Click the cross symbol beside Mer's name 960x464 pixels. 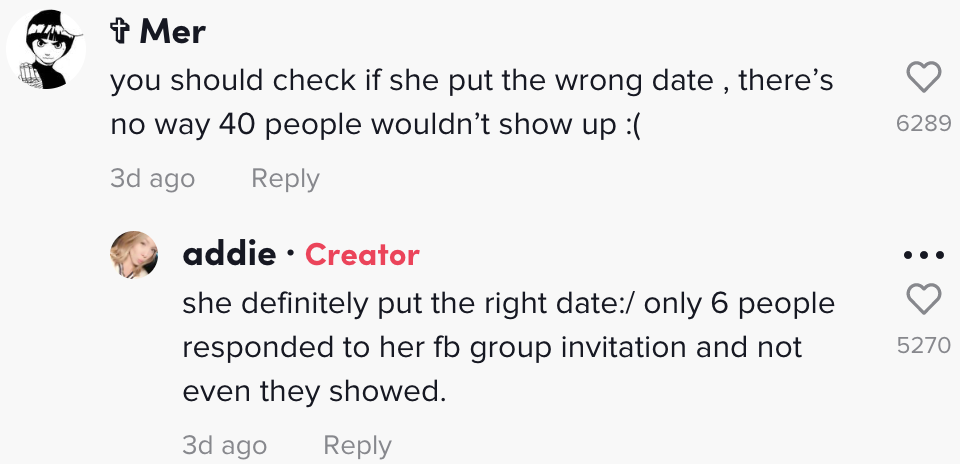(119, 31)
